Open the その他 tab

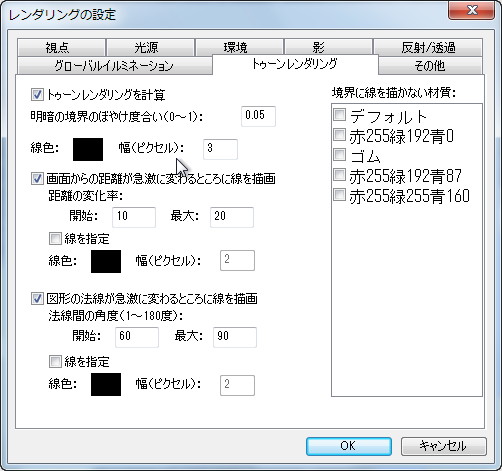(x=430, y=66)
